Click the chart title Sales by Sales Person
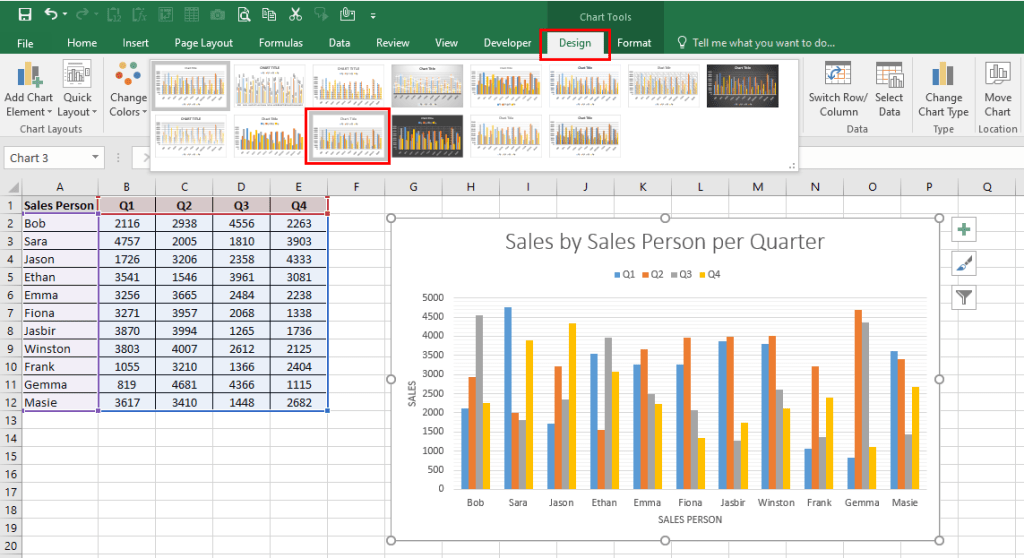The height and width of the screenshot is (558, 1024). pyautogui.click(x=665, y=242)
